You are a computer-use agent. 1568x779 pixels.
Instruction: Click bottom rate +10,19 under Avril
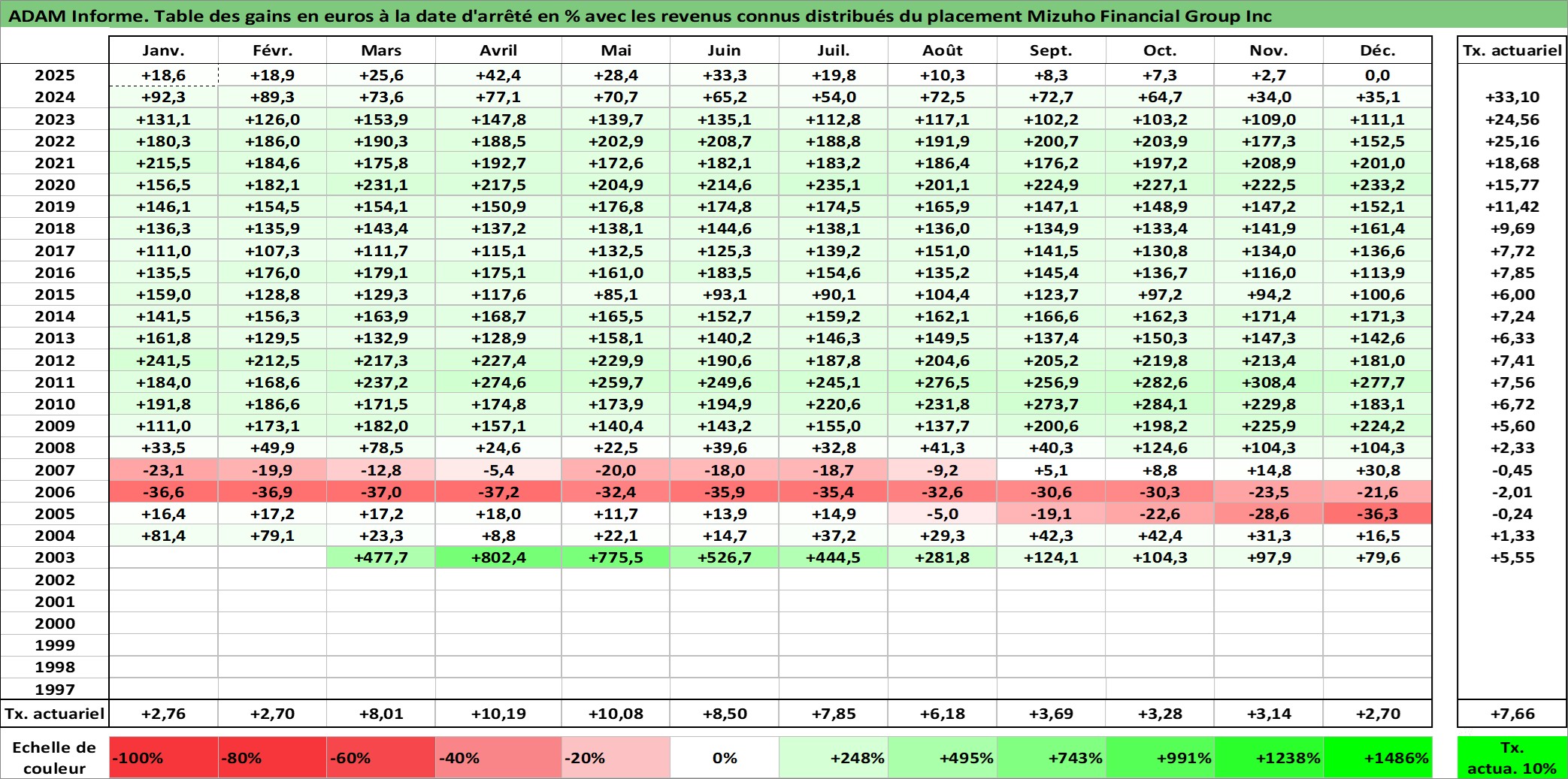click(498, 714)
